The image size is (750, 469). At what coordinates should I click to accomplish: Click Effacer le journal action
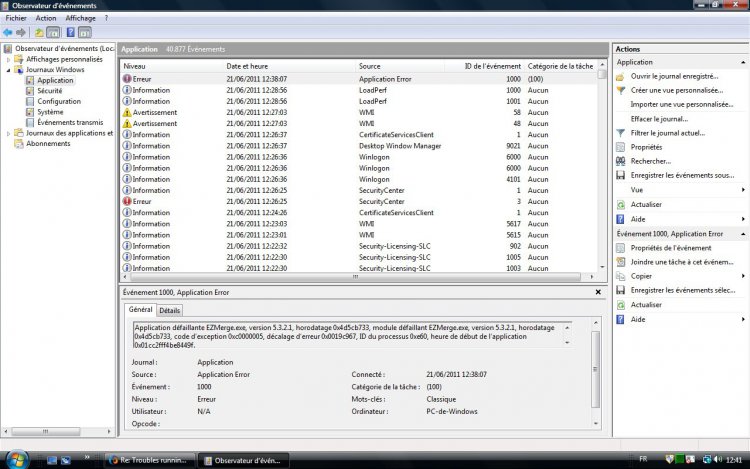pos(659,119)
